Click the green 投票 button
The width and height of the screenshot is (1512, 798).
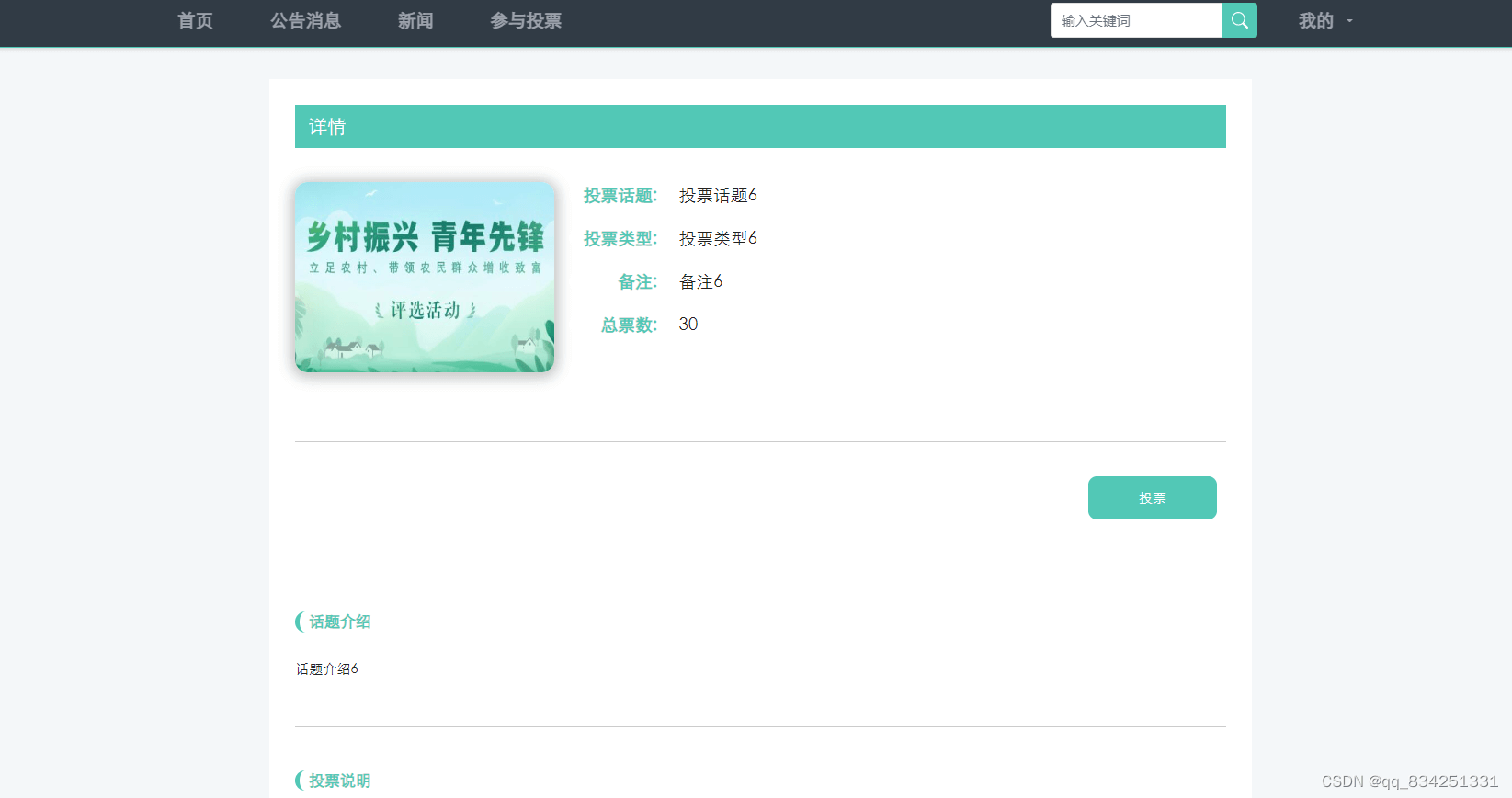tap(1153, 497)
